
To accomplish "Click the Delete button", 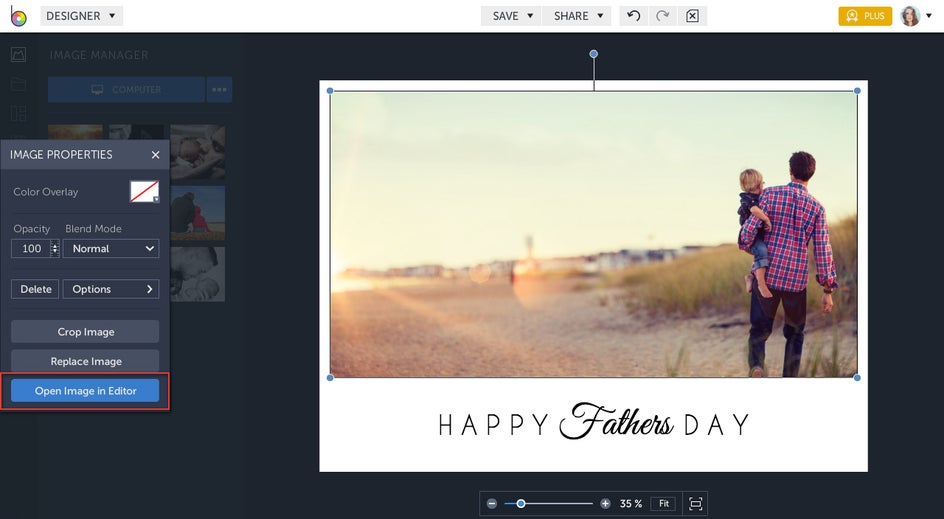I will (36, 289).
